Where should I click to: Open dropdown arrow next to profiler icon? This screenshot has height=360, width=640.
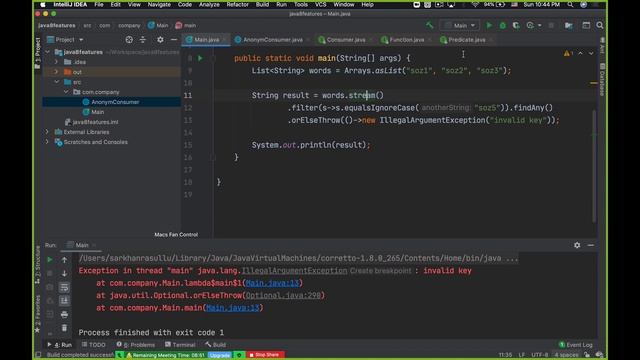pyautogui.click(x=540, y=25)
